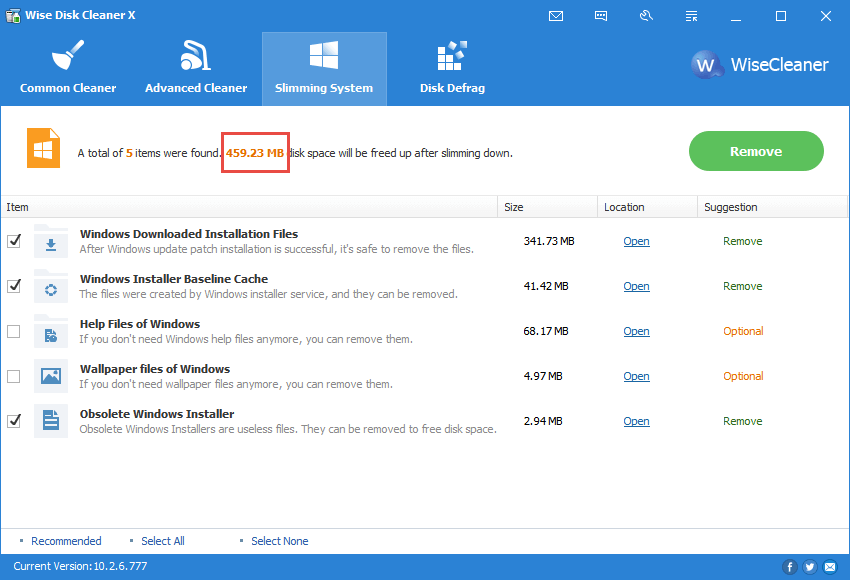The width and height of the screenshot is (850, 580).
Task: Click the Windows Downloaded Installation Files folder icon
Action: [51, 241]
